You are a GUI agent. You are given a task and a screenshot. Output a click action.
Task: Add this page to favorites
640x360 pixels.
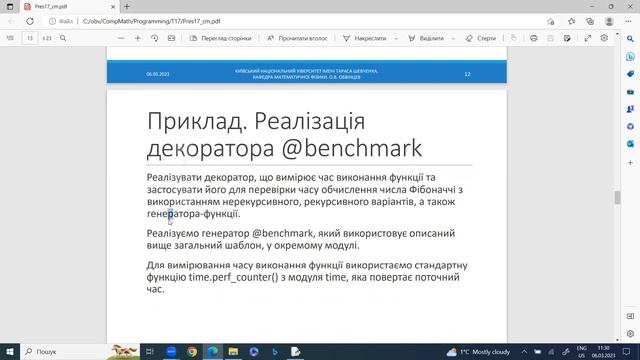click(x=551, y=21)
